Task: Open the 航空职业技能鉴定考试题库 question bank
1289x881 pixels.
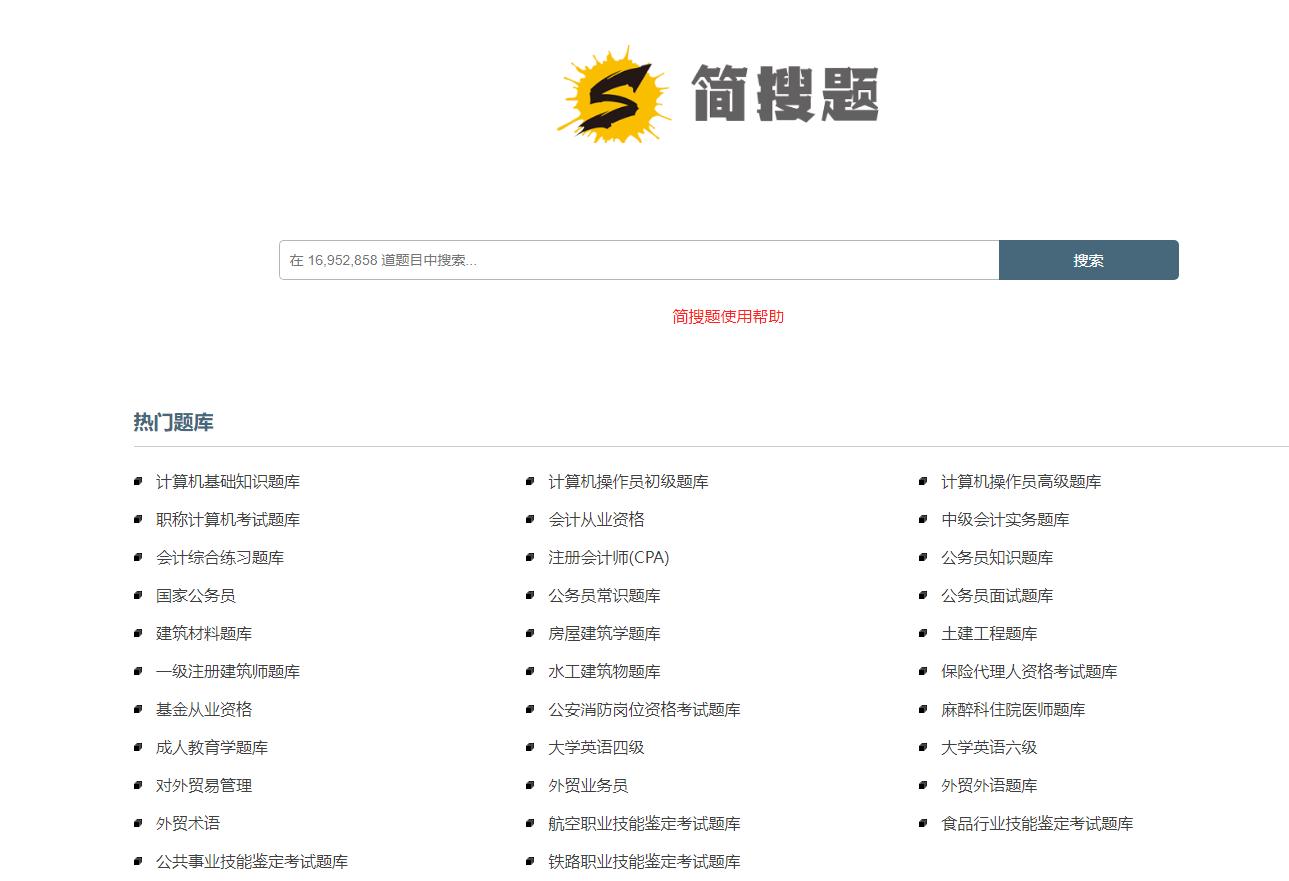Action: tap(642, 823)
